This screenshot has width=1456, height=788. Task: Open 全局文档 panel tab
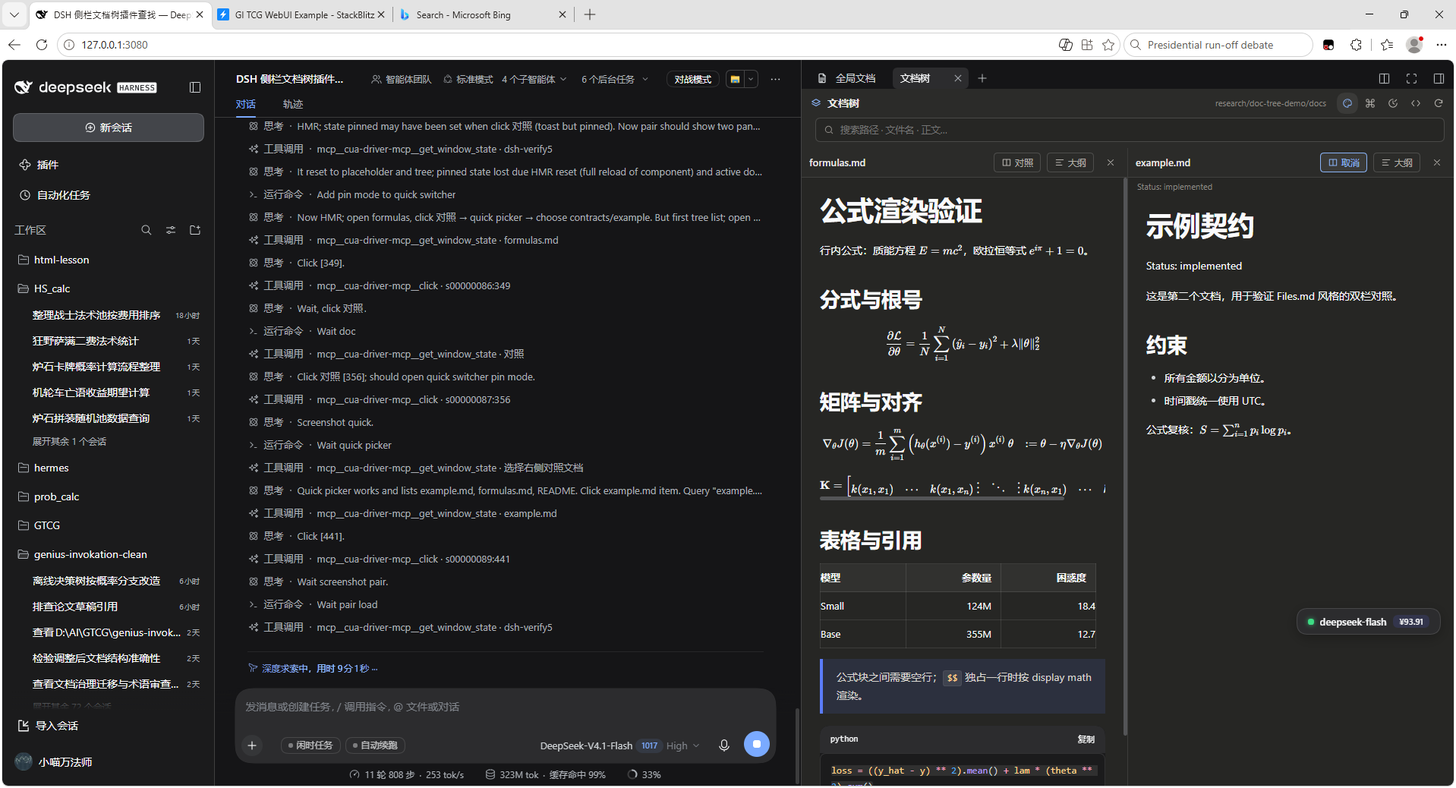click(846, 78)
